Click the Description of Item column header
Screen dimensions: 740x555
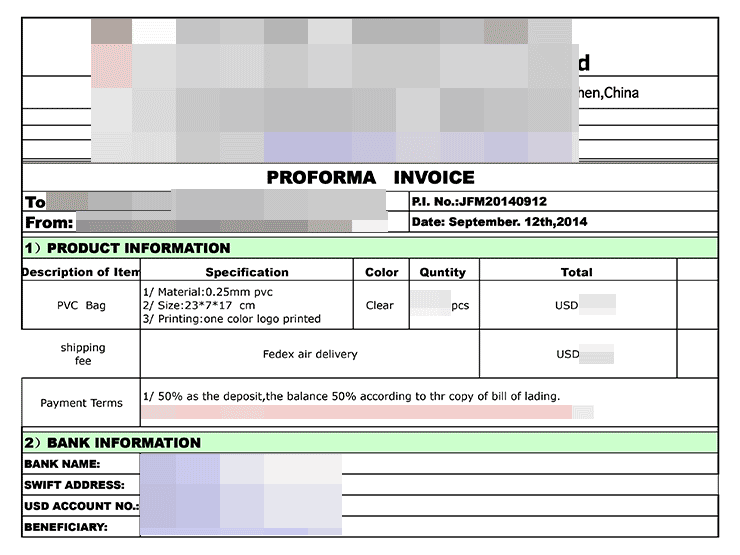81,272
